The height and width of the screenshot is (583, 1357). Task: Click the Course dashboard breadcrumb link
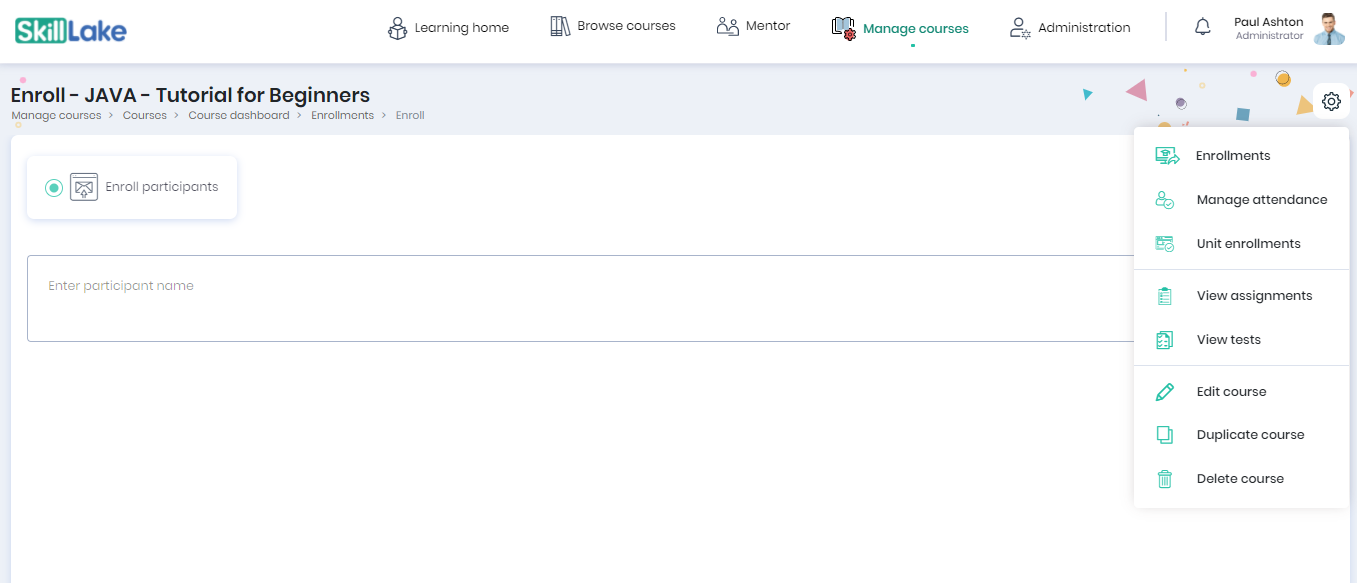[239, 116]
